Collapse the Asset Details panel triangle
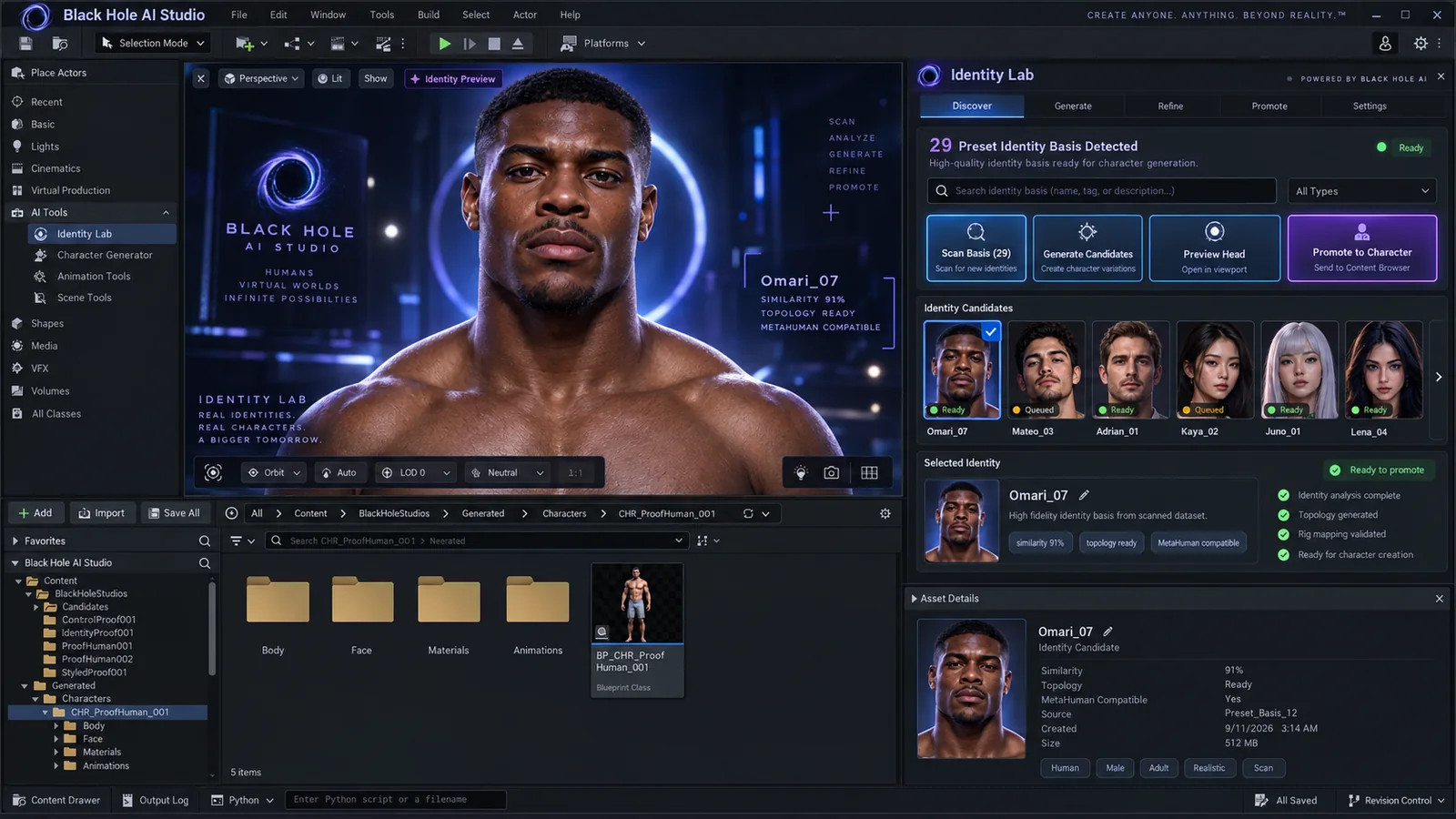This screenshot has width=1456, height=819. click(x=914, y=599)
